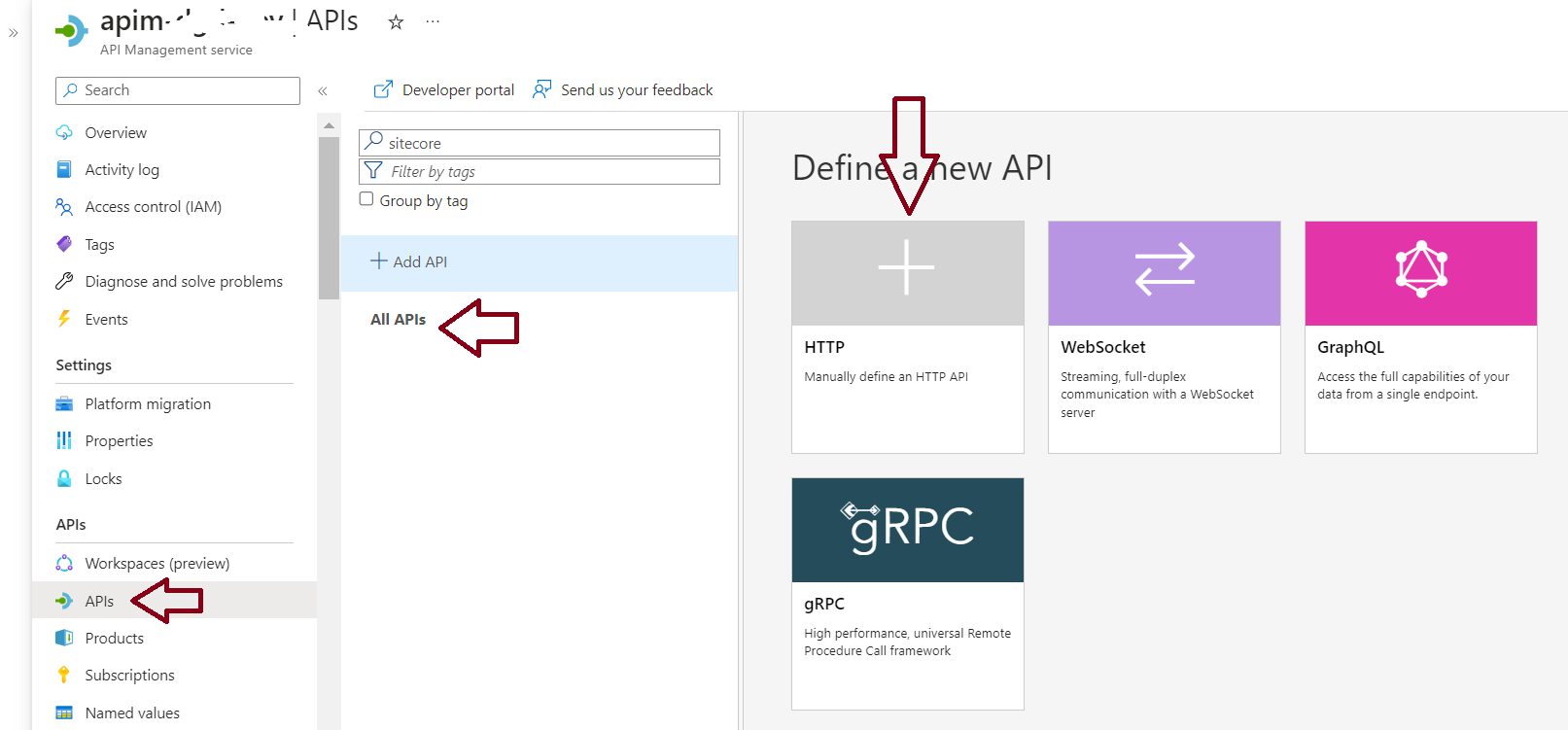Click the Named values table icon

[x=64, y=713]
